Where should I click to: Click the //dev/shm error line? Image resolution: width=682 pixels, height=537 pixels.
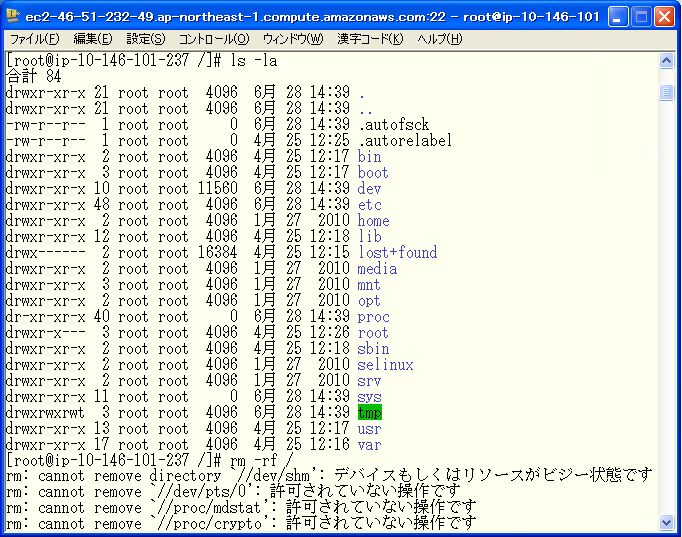point(329,476)
